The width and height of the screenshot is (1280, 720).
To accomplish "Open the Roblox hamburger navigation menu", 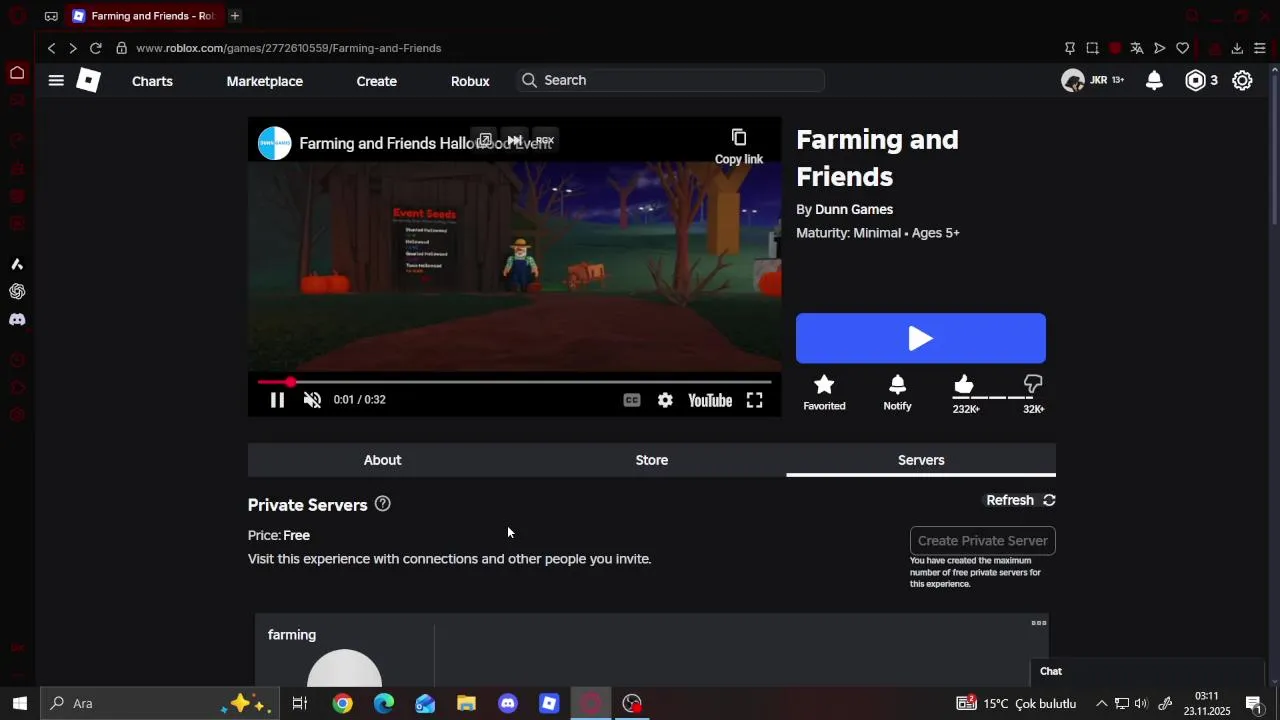I will 56,81.
